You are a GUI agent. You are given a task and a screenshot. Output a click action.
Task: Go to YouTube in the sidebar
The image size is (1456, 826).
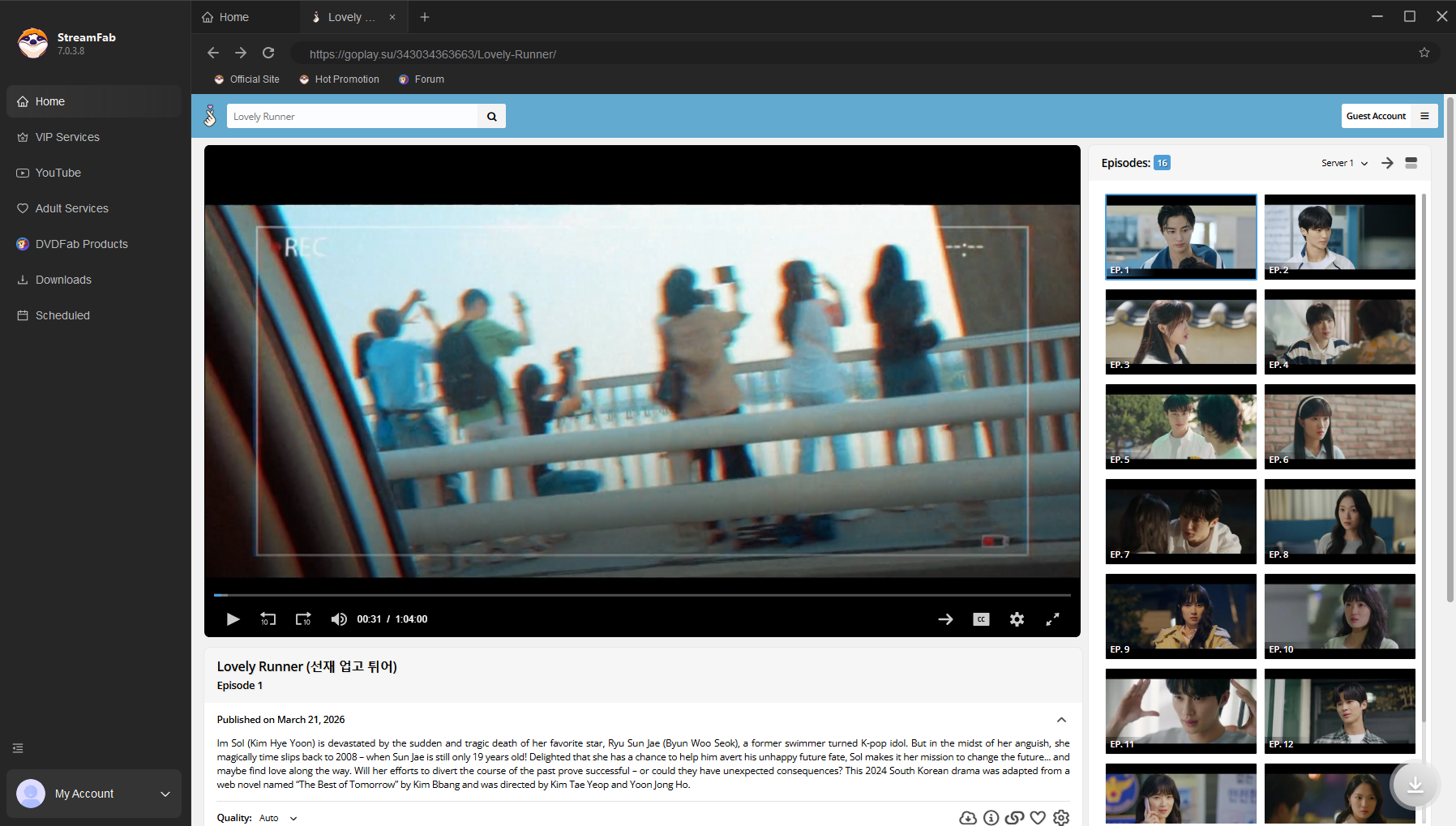pyautogui.click(x=94, y=173)
